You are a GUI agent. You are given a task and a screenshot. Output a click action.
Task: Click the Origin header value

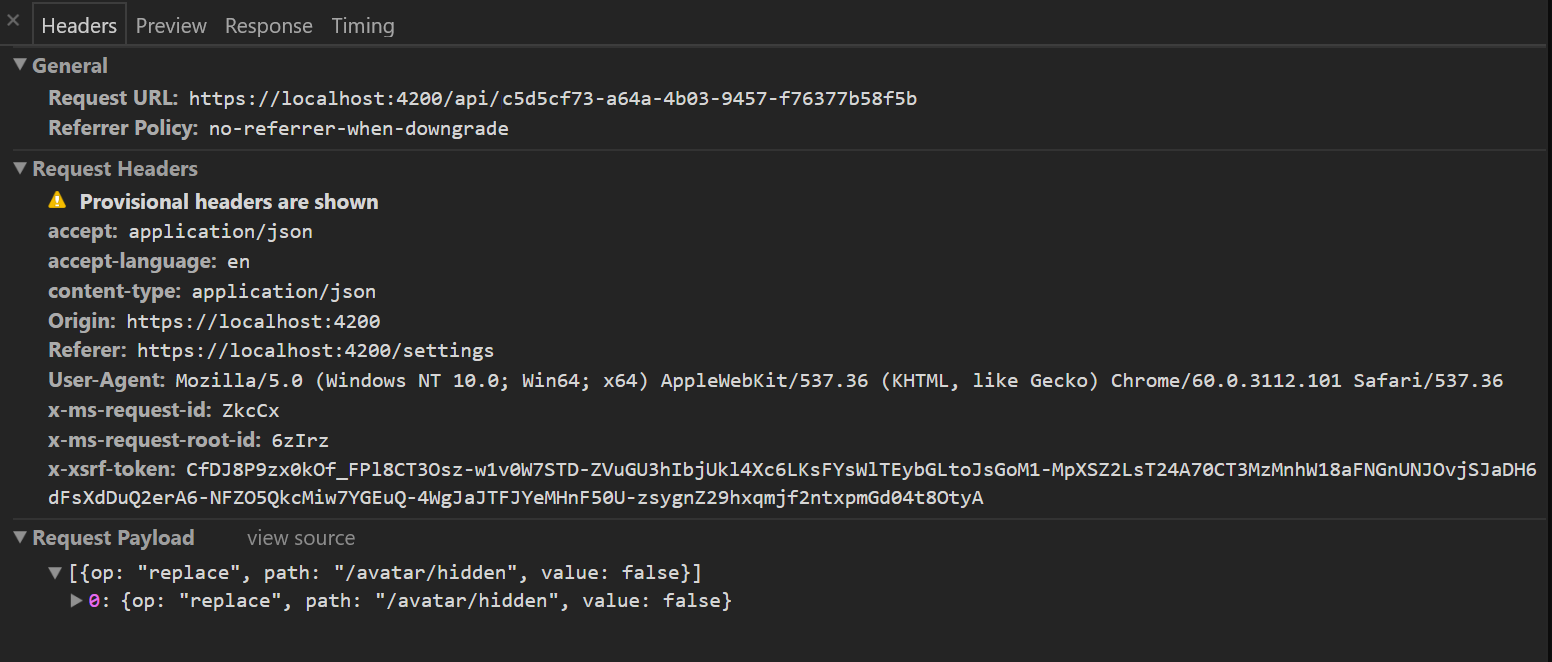(253, 321)
